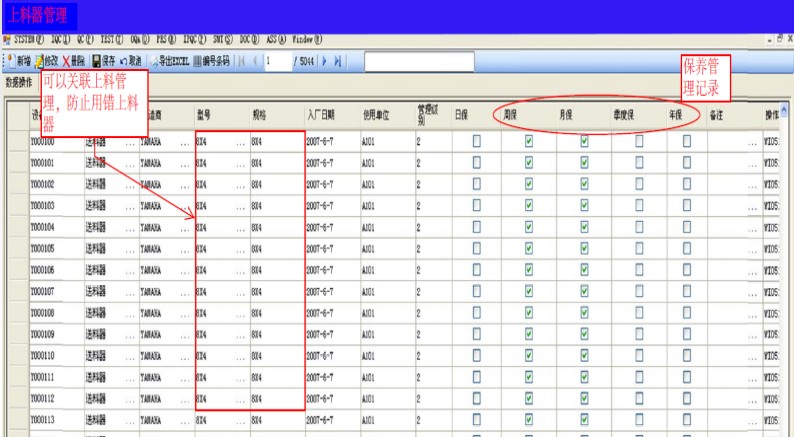The height and width of the screenshot is (437, 794).
Task: Uncheck 周保 checkbox for row T000102
Action: click(529, 184)
